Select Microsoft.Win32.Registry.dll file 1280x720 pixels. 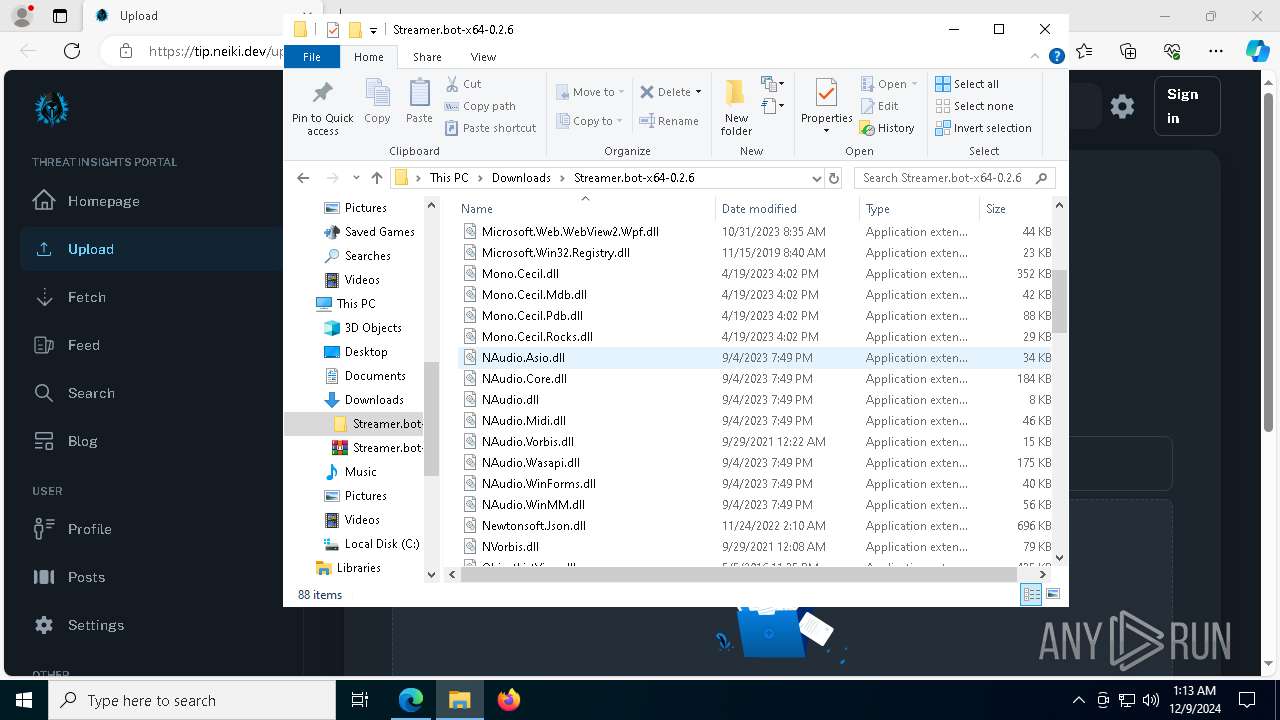point(755,253)
